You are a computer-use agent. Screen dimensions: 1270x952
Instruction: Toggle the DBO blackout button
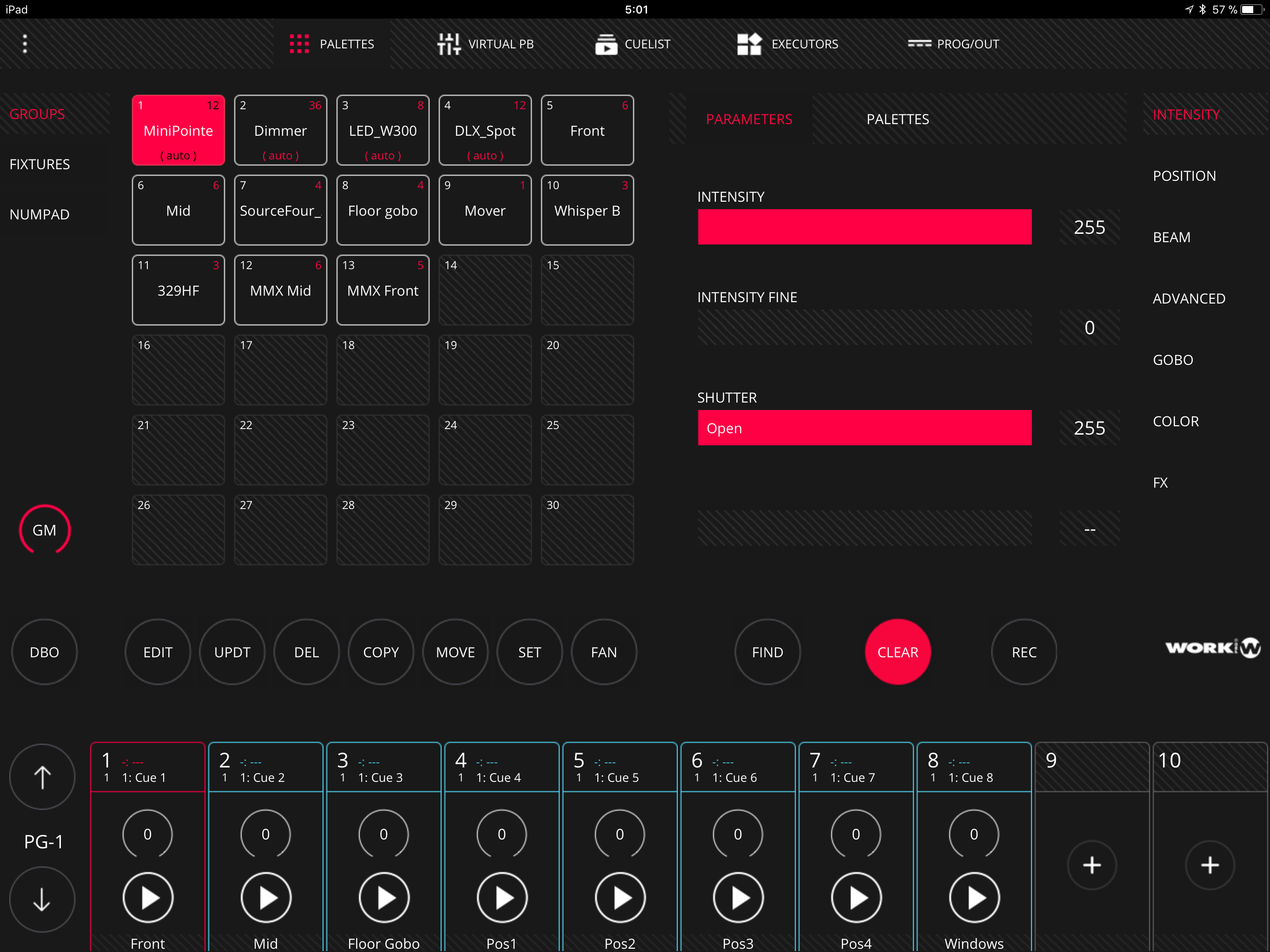coord(44,652)
